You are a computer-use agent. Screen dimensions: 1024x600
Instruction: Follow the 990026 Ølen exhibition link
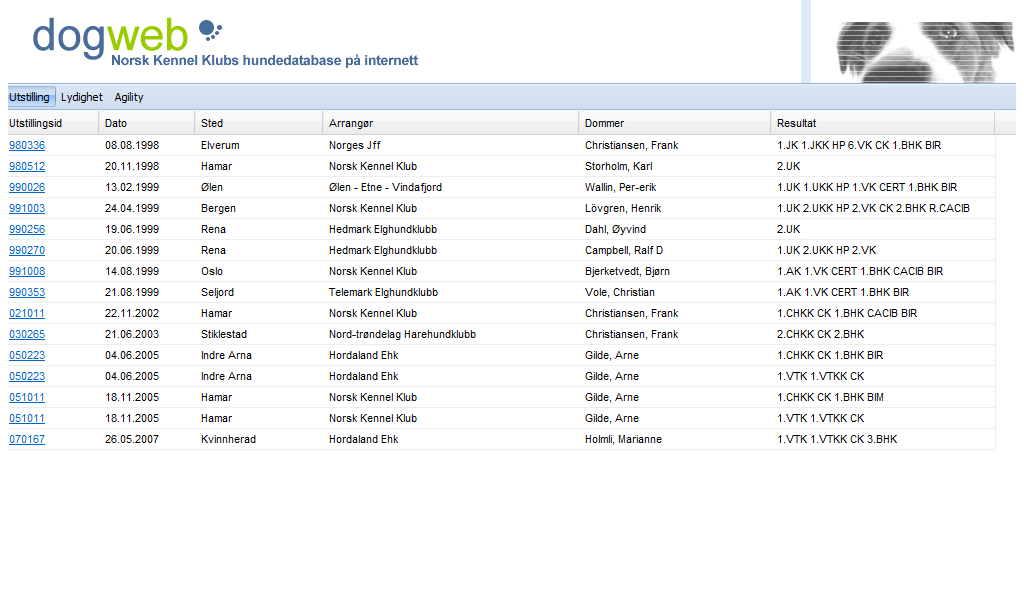(27, 187)
